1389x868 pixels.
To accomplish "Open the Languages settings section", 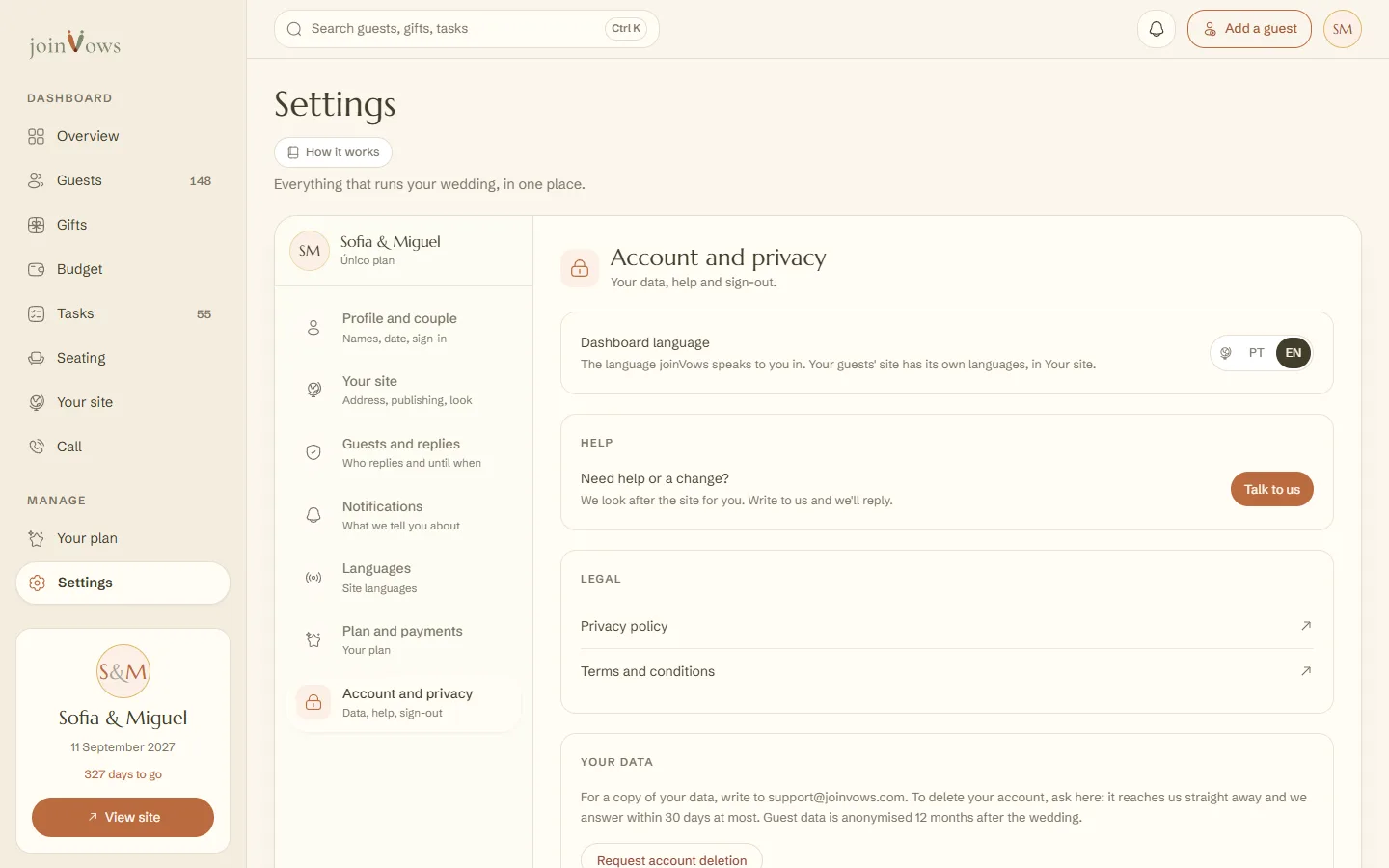I will (404, 578).
